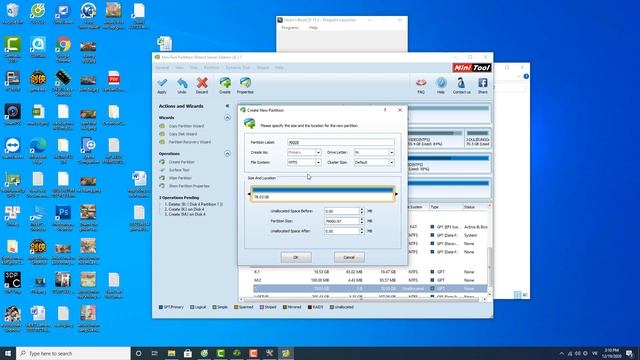This screenshot has width=640, height=360.
Task: Click the Help question-mark toolbar icon
Action: (x=441, y=86)
